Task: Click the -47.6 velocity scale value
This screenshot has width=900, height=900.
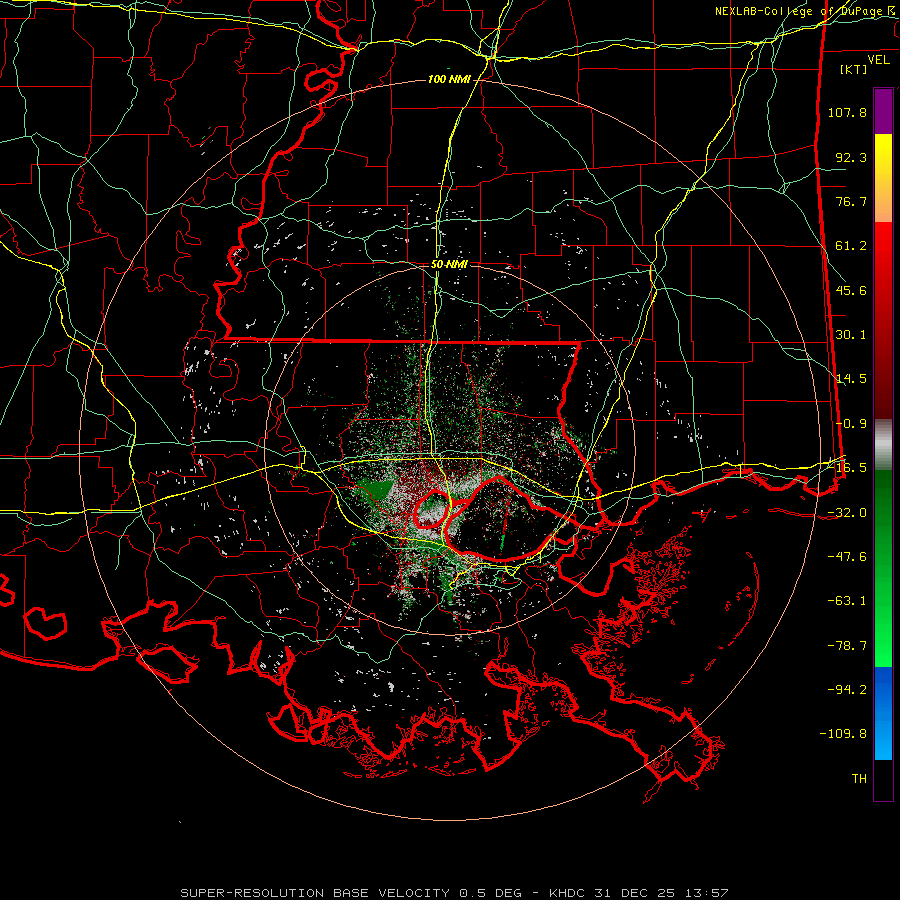Action: (847, 557)
